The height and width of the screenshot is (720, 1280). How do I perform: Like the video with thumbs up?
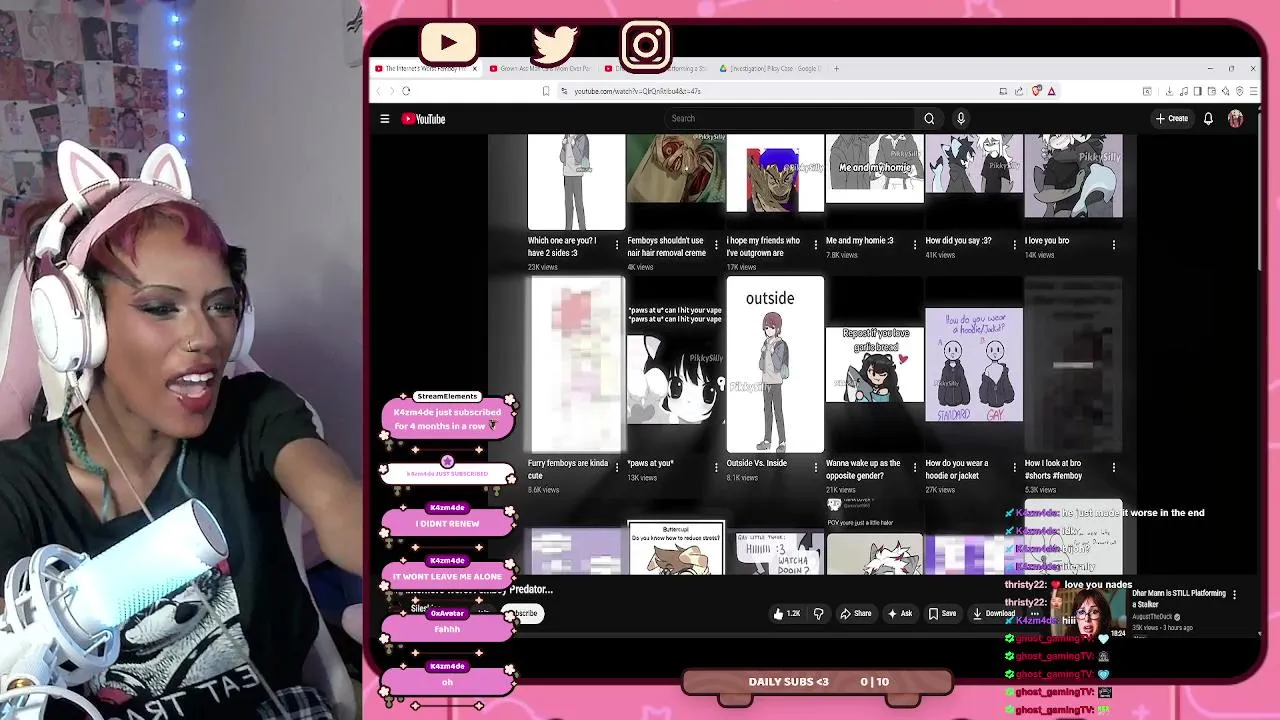tap(787, 614)
